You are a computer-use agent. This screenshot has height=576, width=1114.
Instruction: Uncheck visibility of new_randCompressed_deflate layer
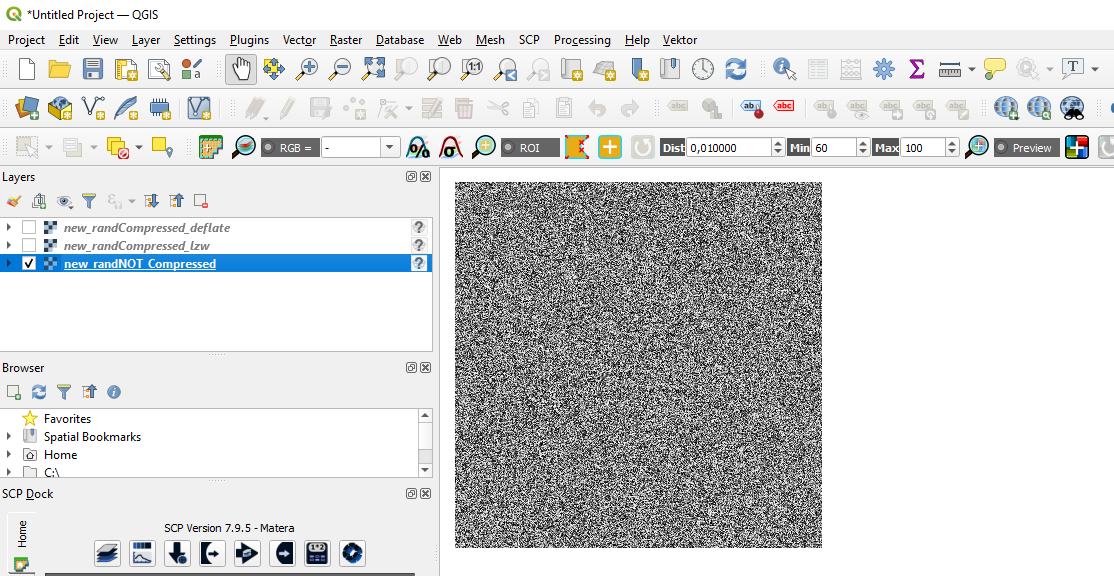[x=28, y=227]
